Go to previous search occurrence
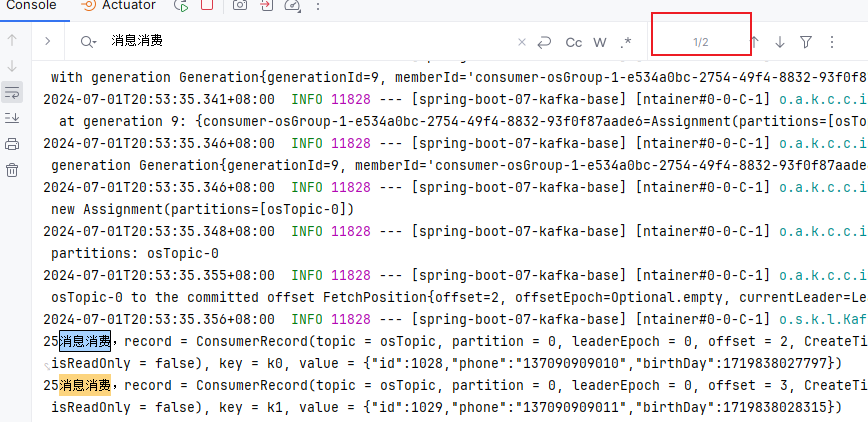 click(x=755, y=42)
